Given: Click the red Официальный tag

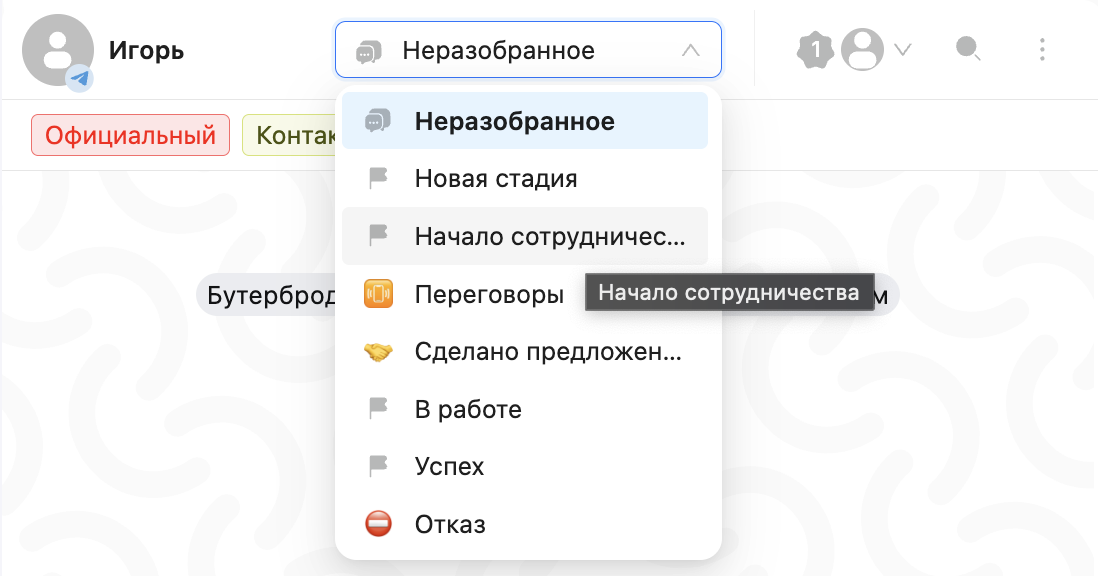Looking at the screenshot, I should pos(130,135).
